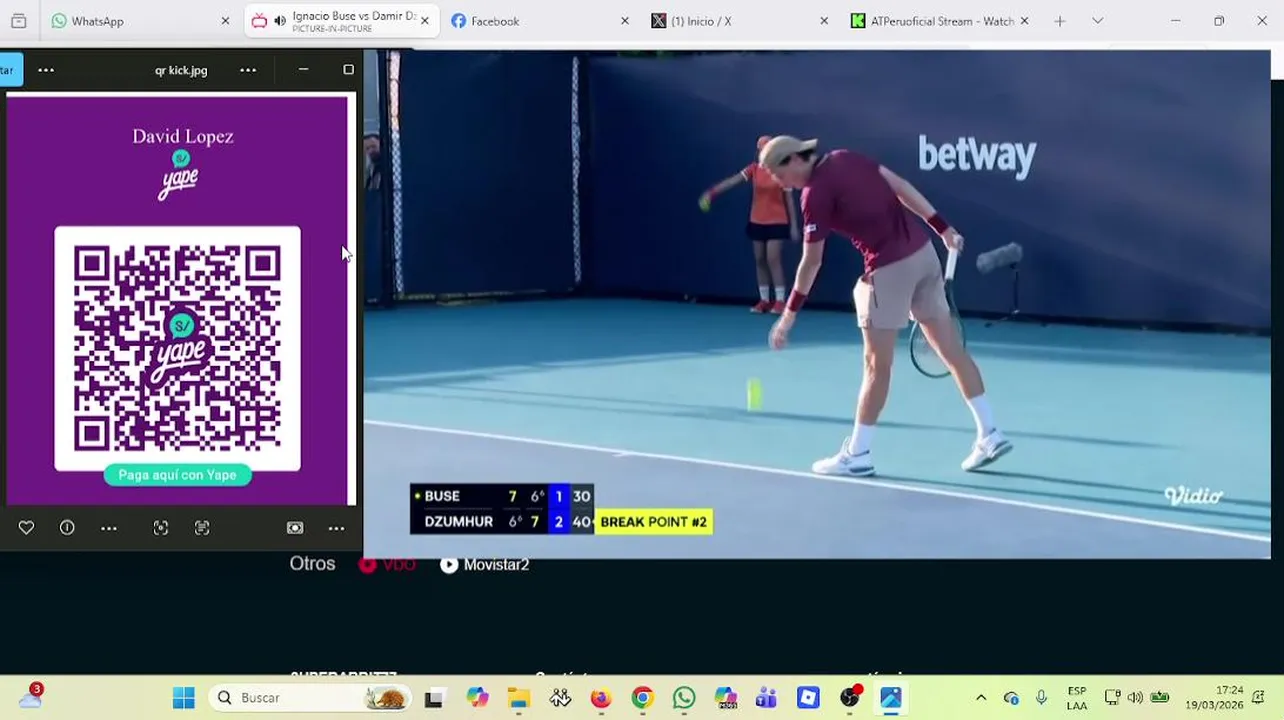Open a new browser tab
The image size is (1284, 720).
click(x=1060, y=21)
